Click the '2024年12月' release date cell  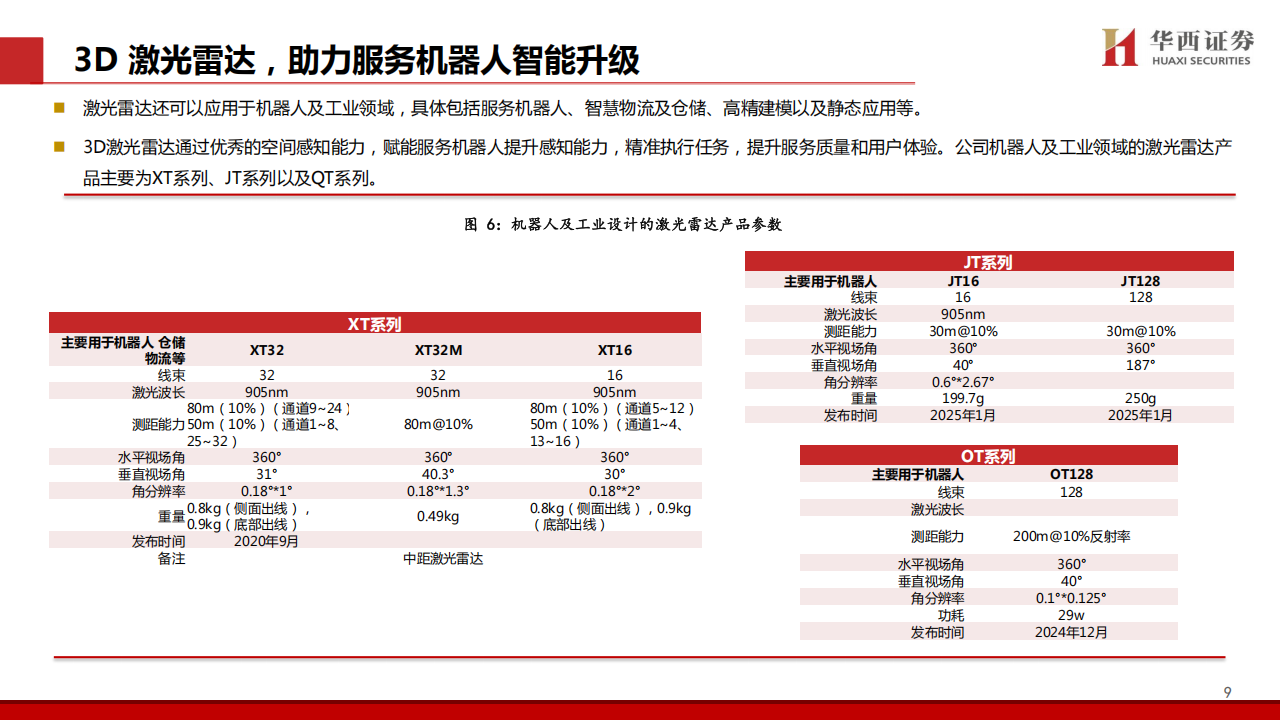1071,632
